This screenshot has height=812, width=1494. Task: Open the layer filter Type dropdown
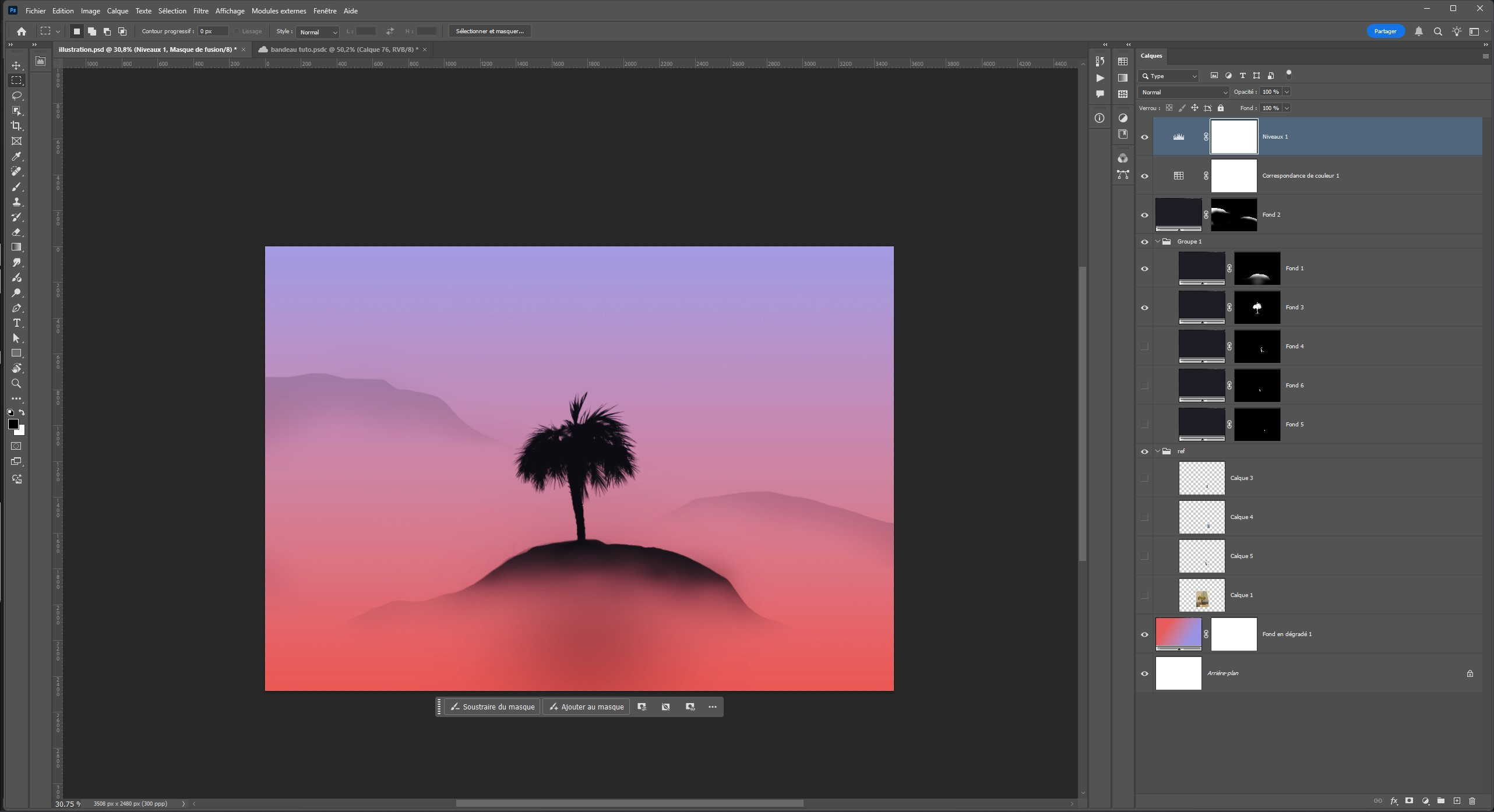point(1169,76)
